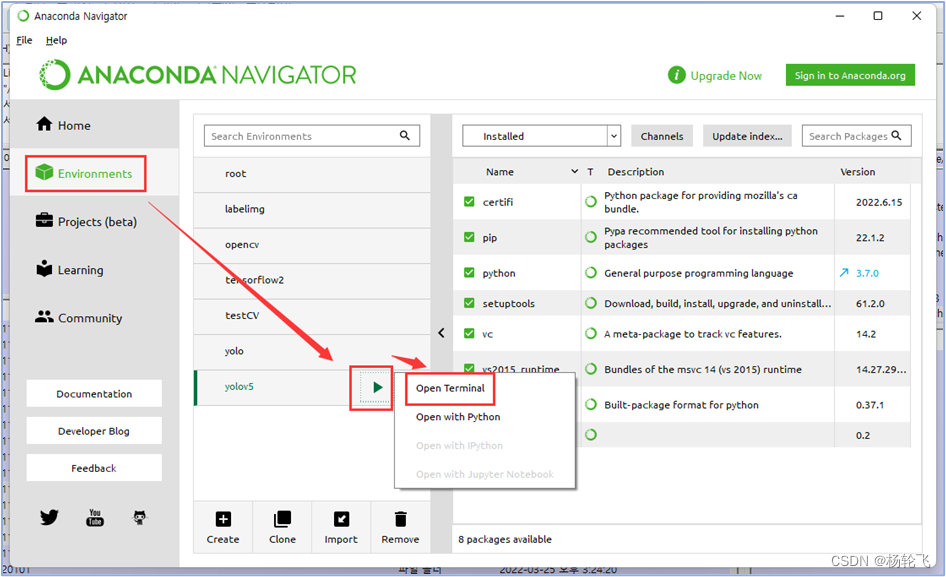946x577 pixels.
Task: Toggle the certifi package checkbox
Action: pyautogui.click(x=469, y=202)
